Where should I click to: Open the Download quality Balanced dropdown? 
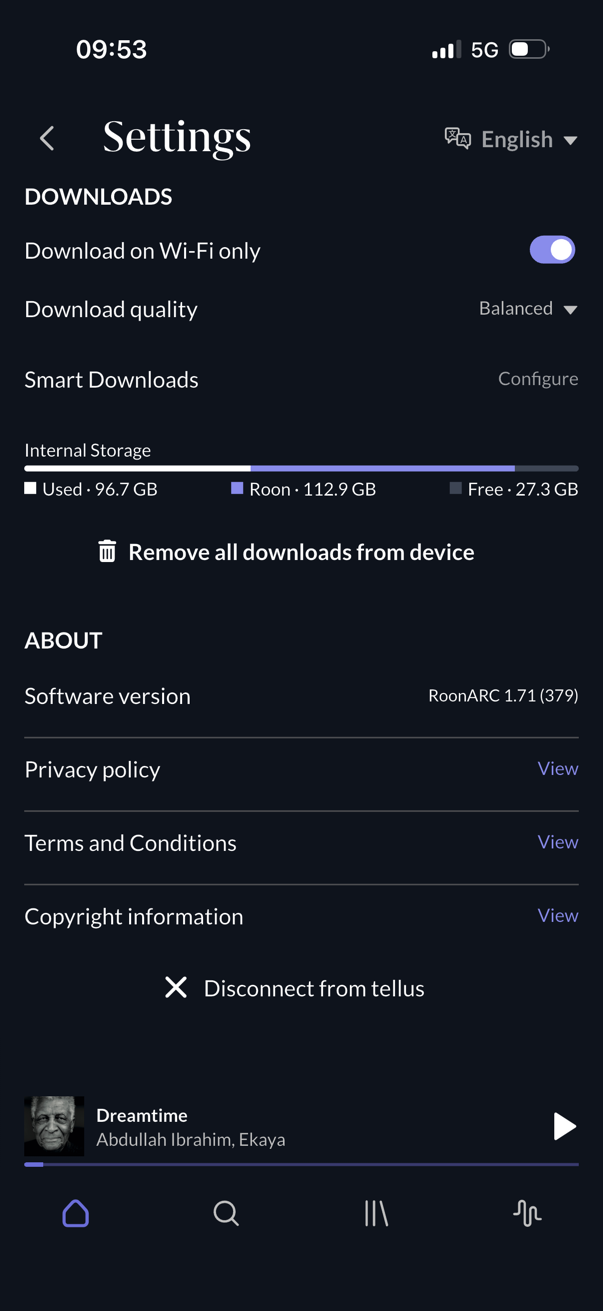click(x=528, y=309)
